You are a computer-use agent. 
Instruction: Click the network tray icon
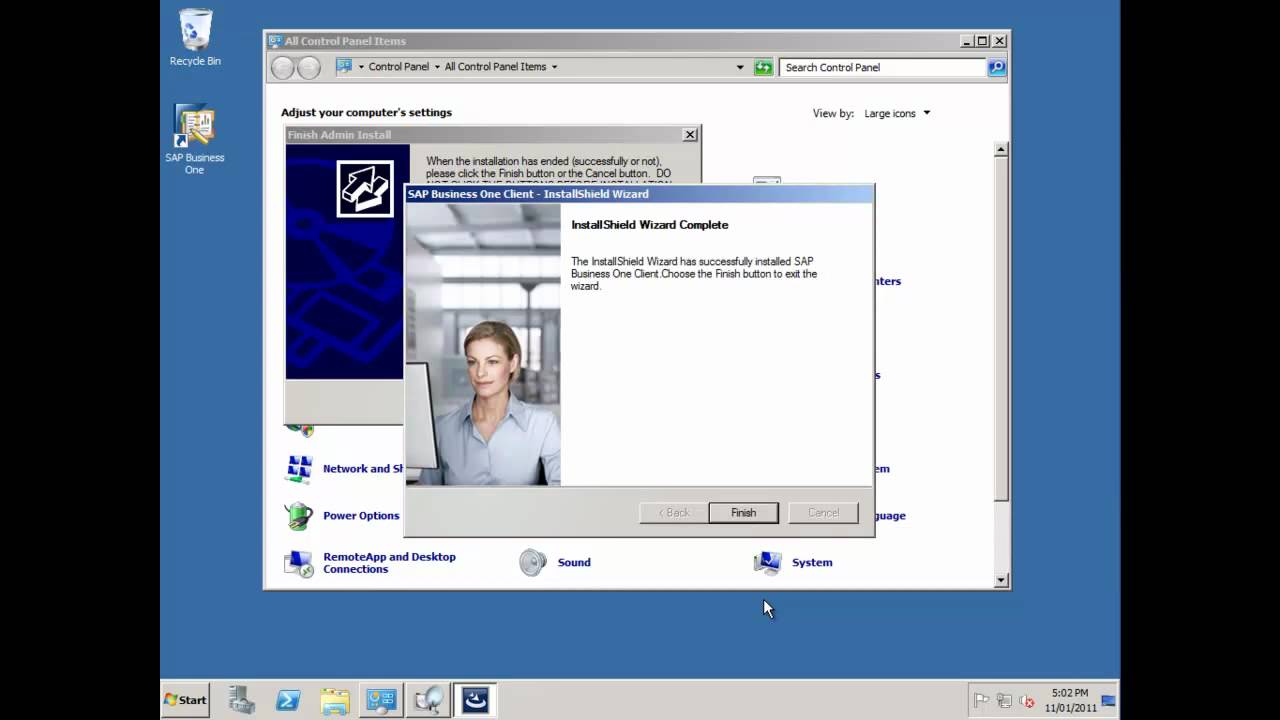[x=1004, y=701]
